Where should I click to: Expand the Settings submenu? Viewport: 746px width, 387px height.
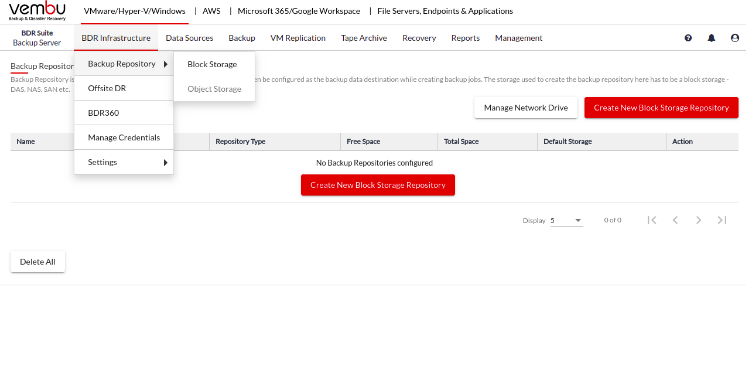[x=124, y=162]
